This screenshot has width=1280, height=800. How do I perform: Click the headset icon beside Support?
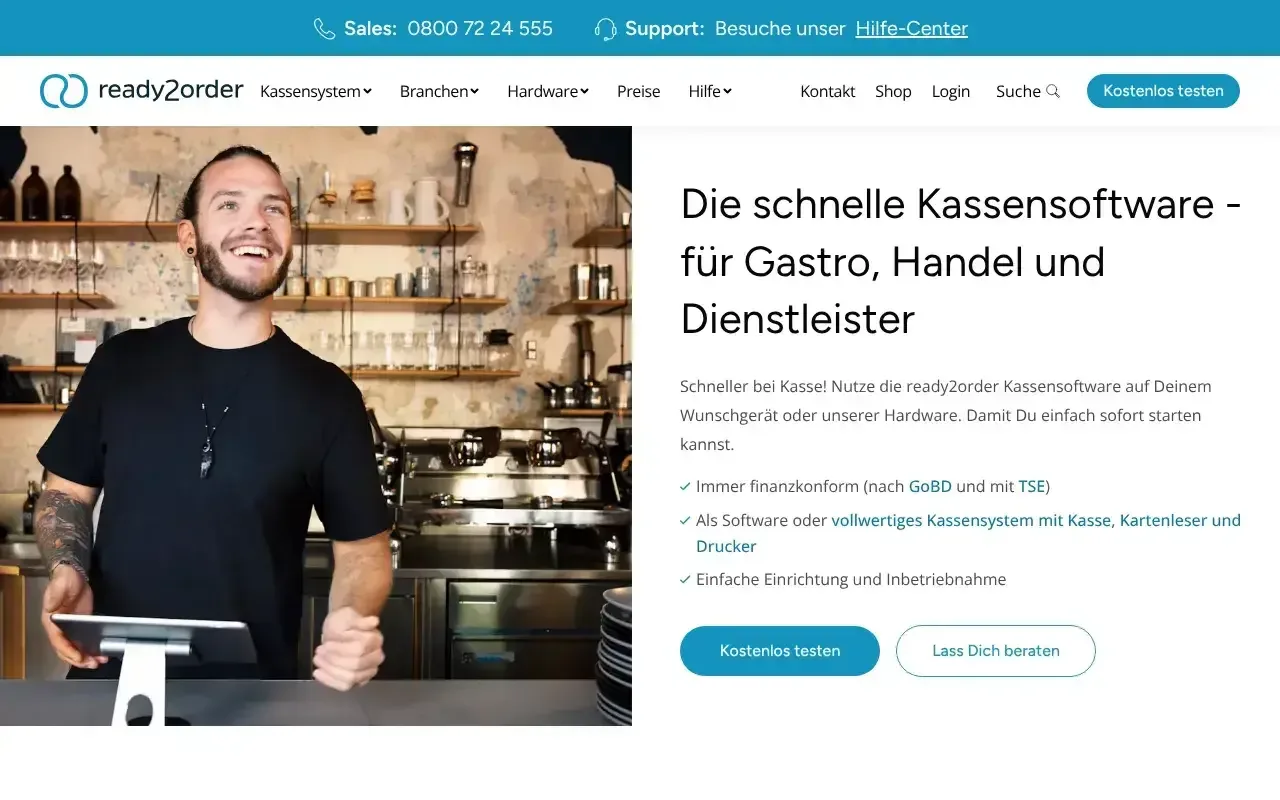coord(605,29)
